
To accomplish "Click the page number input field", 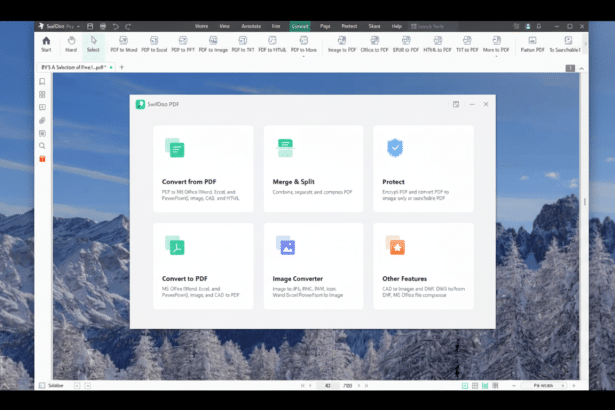I will coord(327,385).
